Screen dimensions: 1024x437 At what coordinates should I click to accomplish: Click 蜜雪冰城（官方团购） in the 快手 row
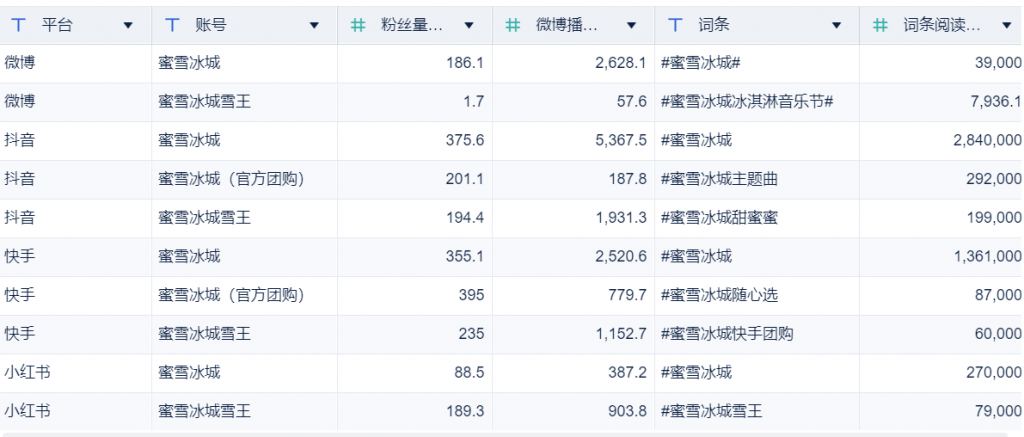(x=232, y=295)
